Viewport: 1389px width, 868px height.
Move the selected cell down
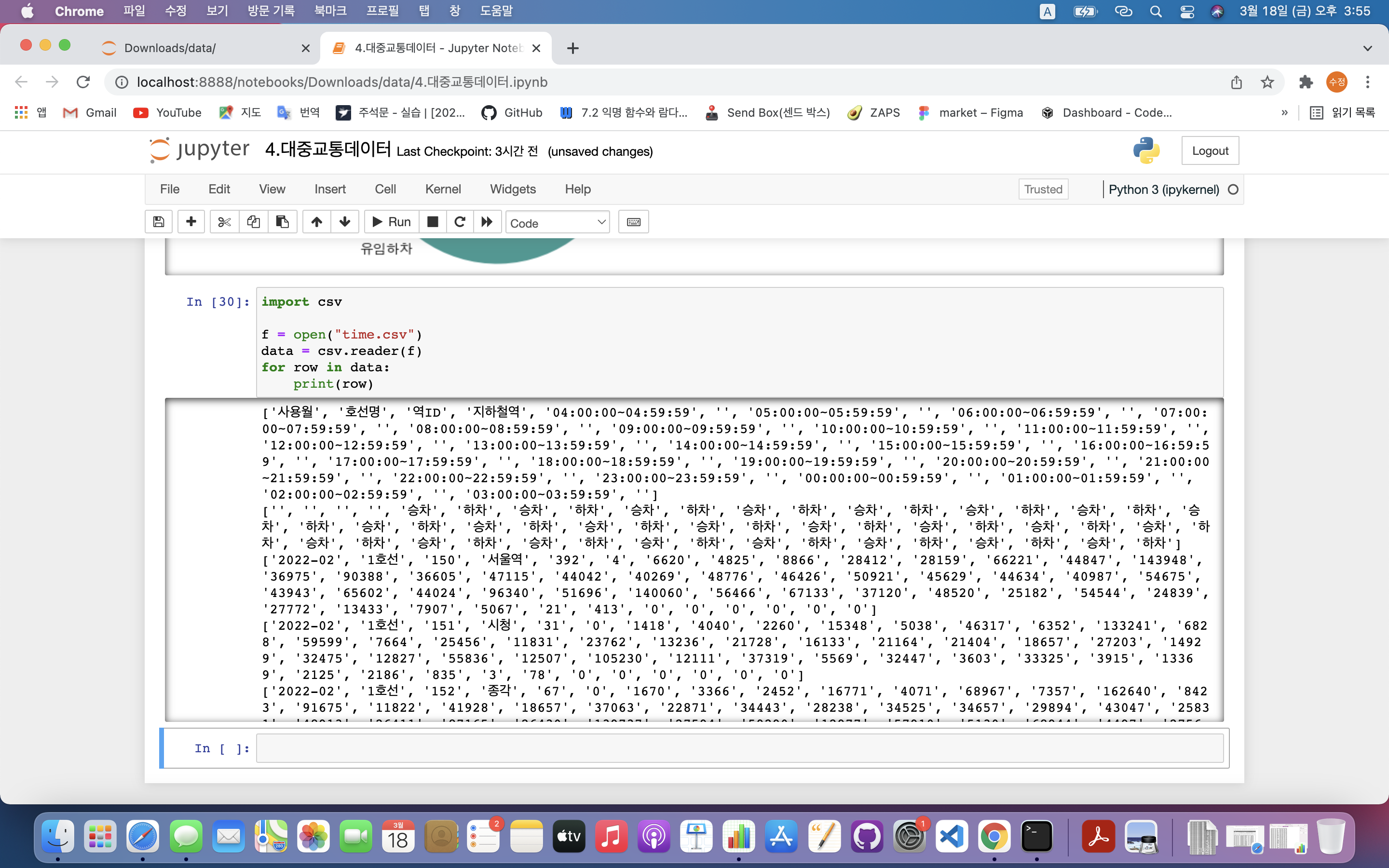345,222
